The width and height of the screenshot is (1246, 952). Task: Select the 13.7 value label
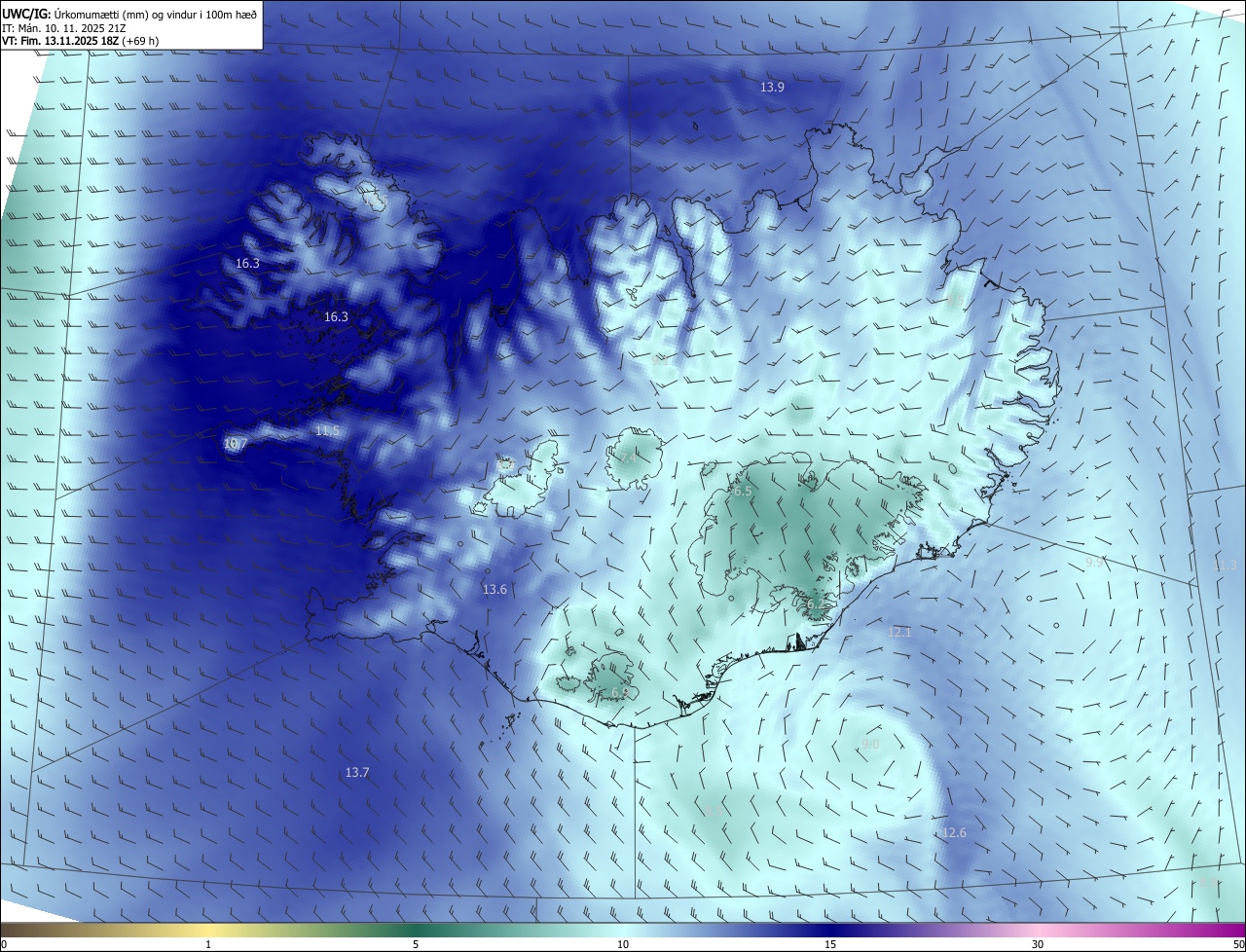click(x=357, y=773)
